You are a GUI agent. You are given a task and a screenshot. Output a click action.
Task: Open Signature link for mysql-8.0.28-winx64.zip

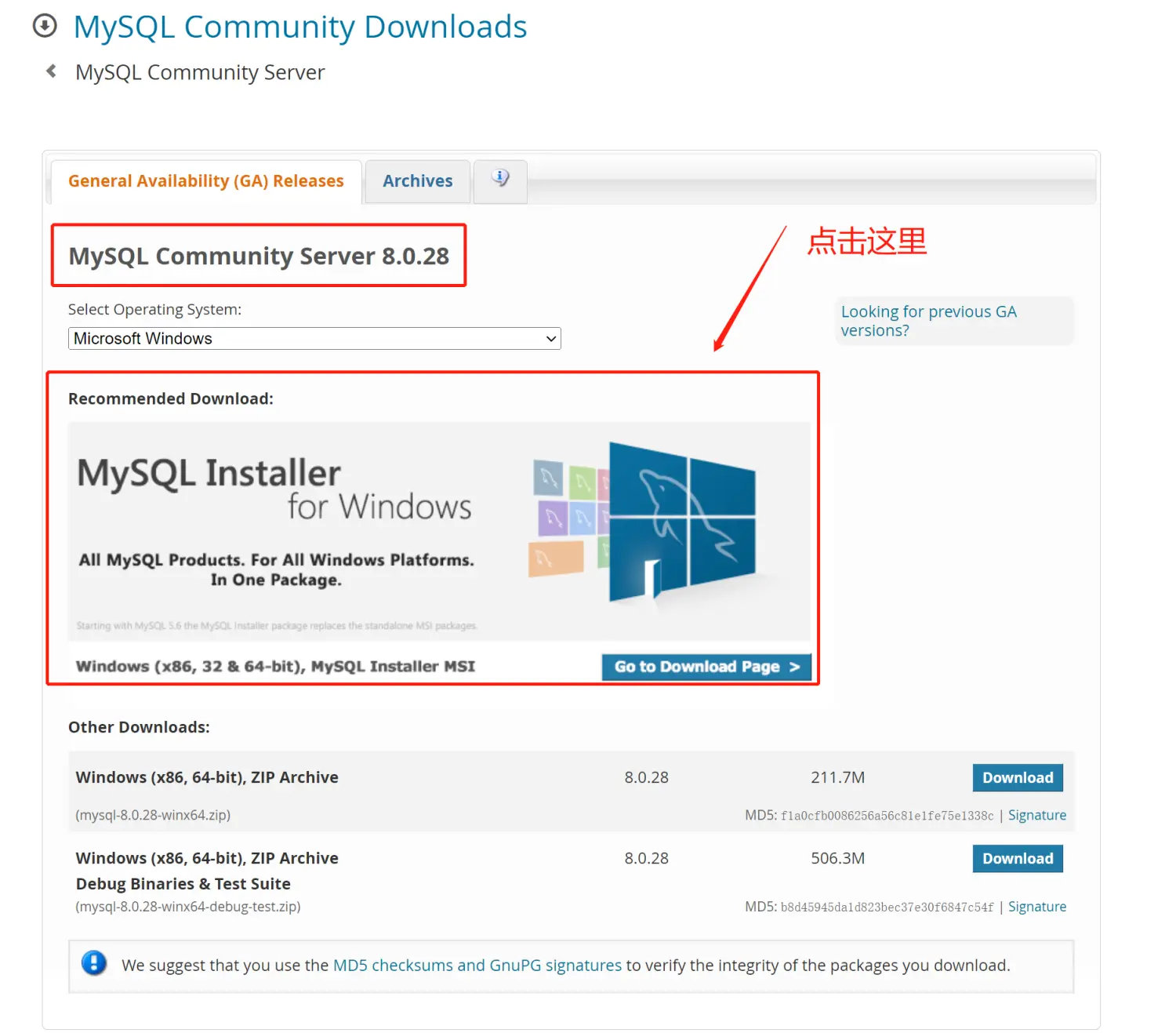point(1036,816)
